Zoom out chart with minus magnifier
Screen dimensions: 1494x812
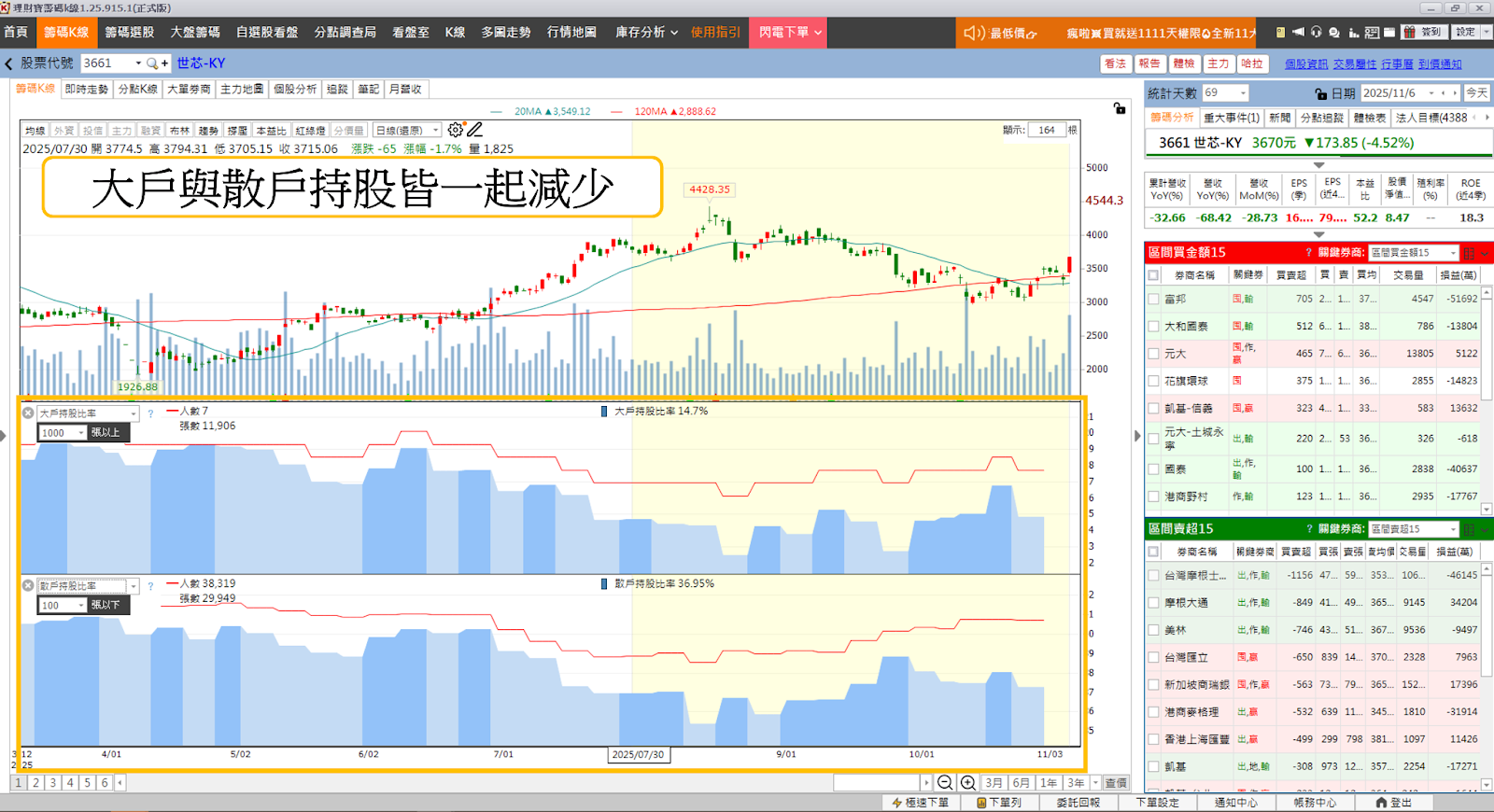(945, 783)
